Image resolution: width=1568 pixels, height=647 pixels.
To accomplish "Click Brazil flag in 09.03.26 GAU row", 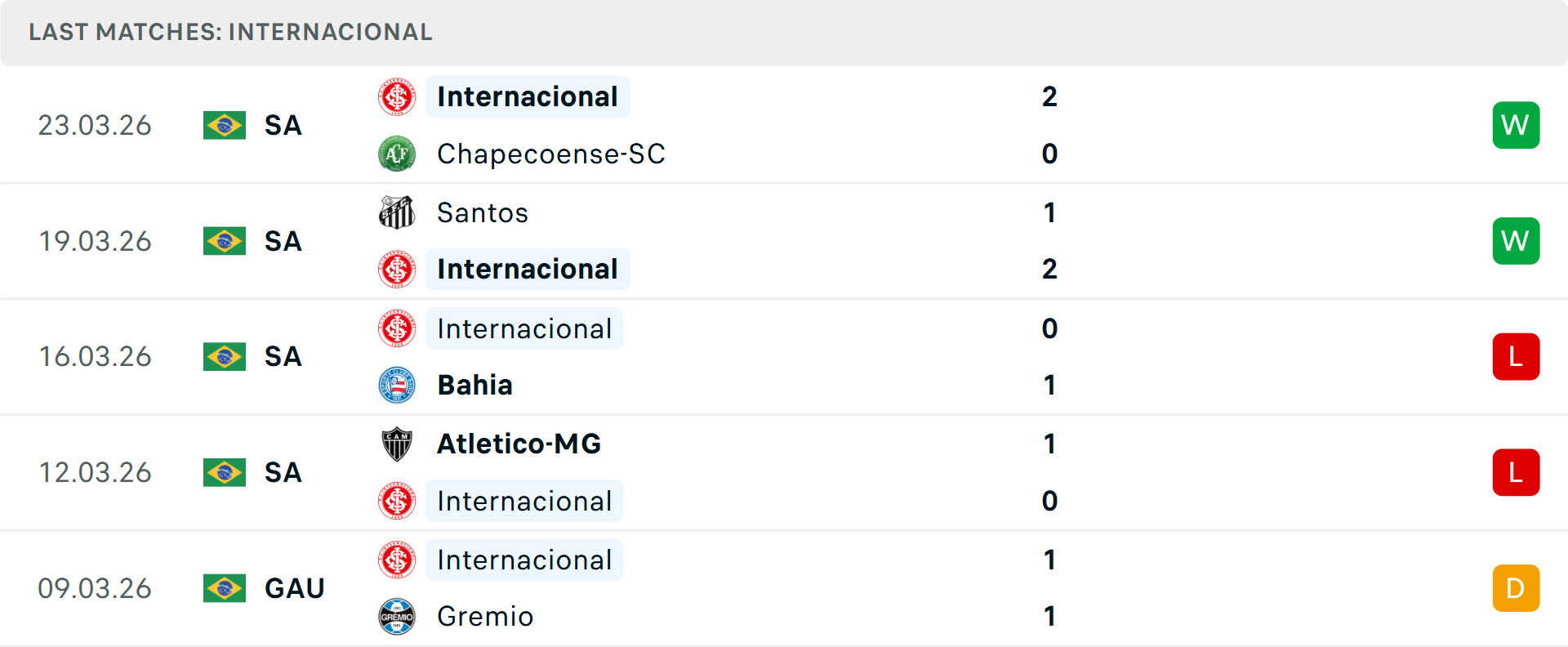I will [225, 588].
